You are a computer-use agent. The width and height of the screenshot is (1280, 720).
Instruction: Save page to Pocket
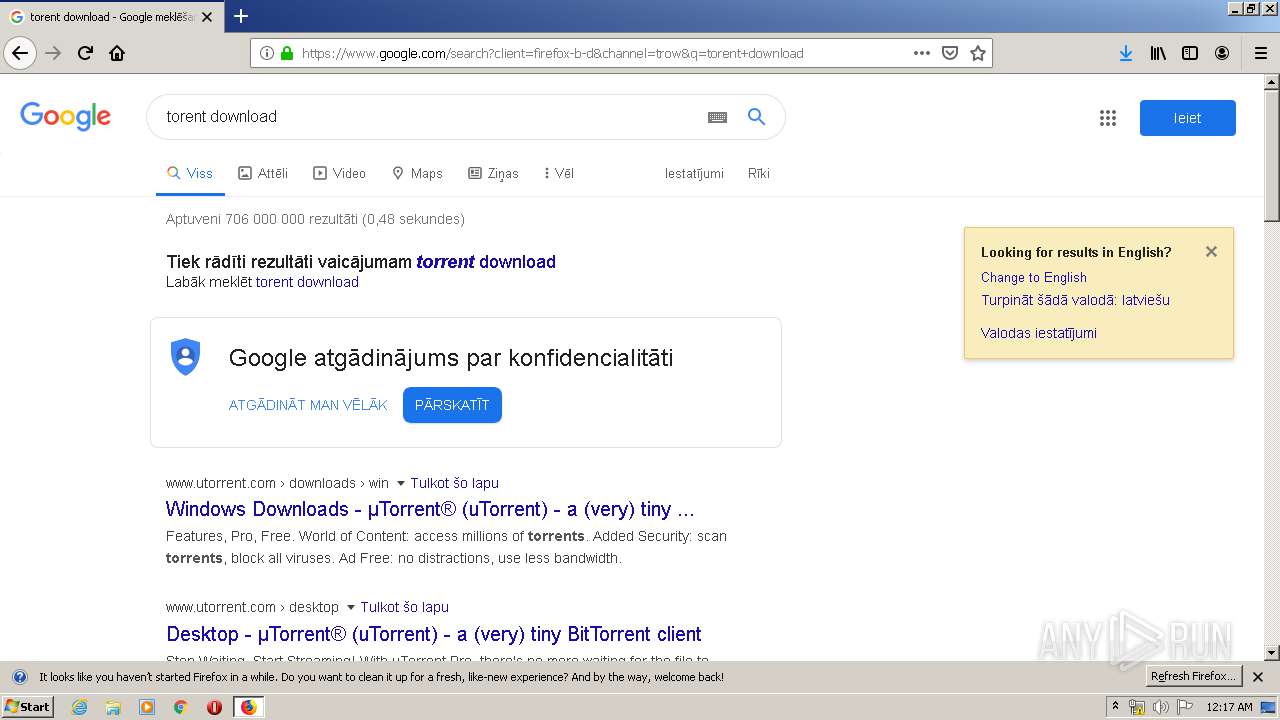click(950, 53)
